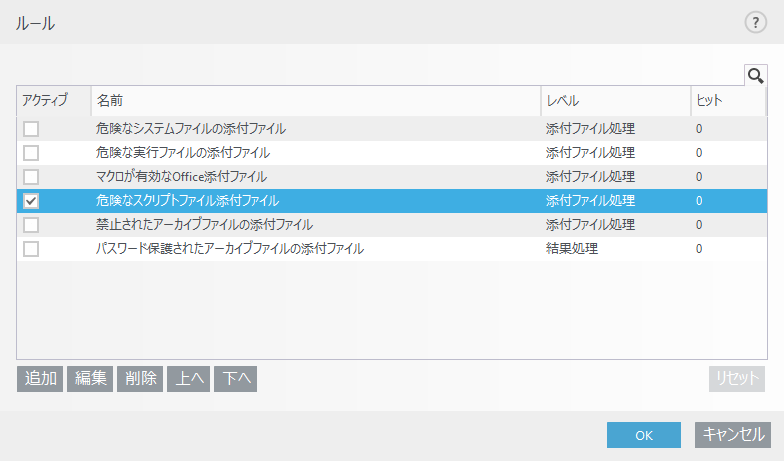
Task: Click the 編集 button
Action: pyautogui.click(x=90, y=378)
